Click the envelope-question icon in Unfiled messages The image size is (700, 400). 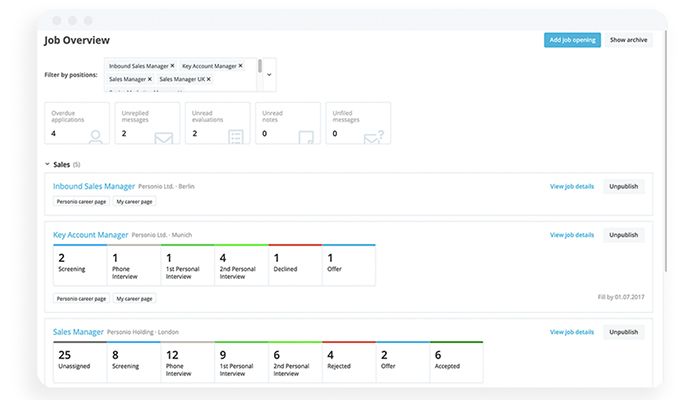click(374, 137)
